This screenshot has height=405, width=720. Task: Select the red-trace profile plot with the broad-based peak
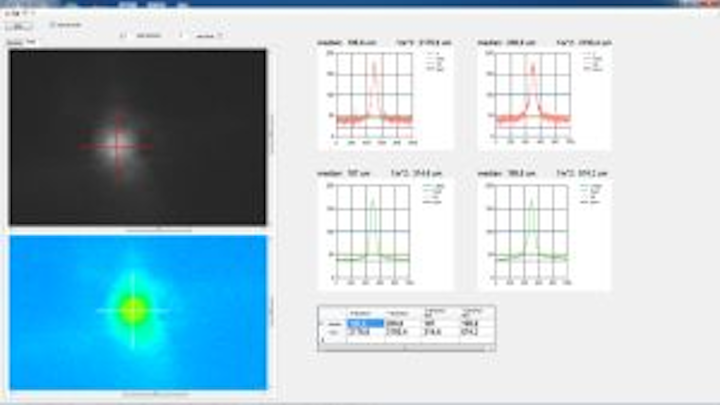click(x=544, y=98)
